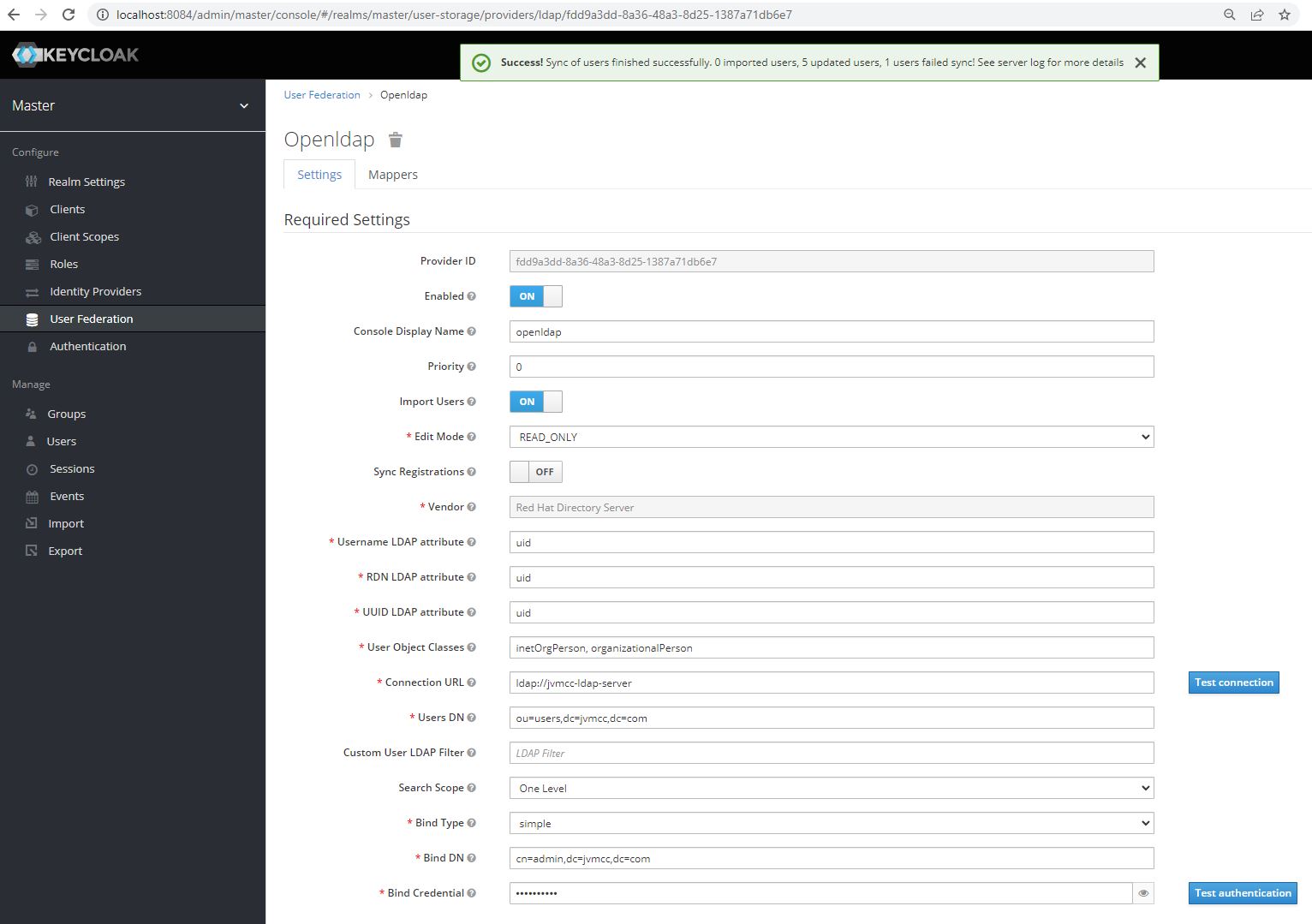Switch to the Mappers tab
This screenshot has height=924, width=1312.
coord(392,175)
